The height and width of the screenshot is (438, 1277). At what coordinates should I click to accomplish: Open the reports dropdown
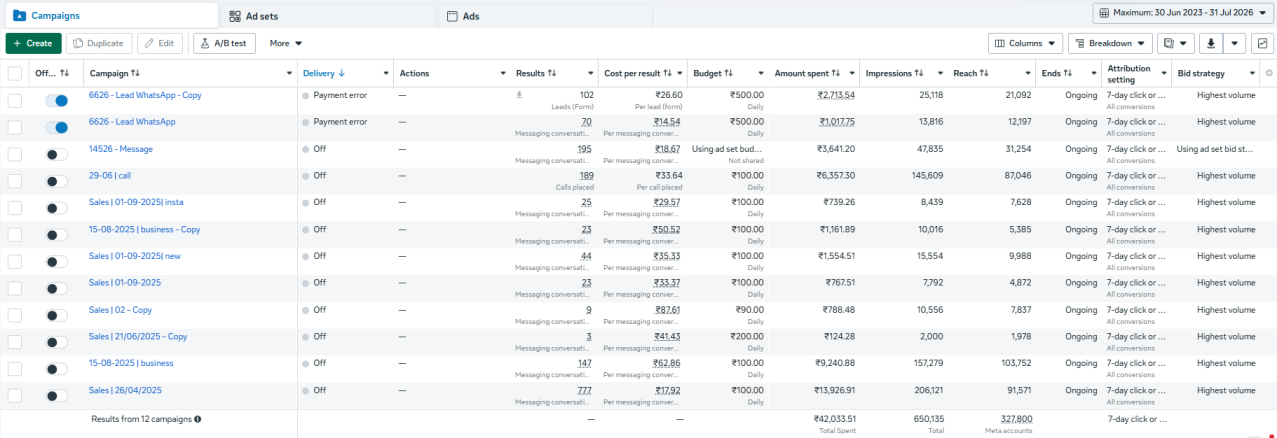click(x=1175, y=43)
